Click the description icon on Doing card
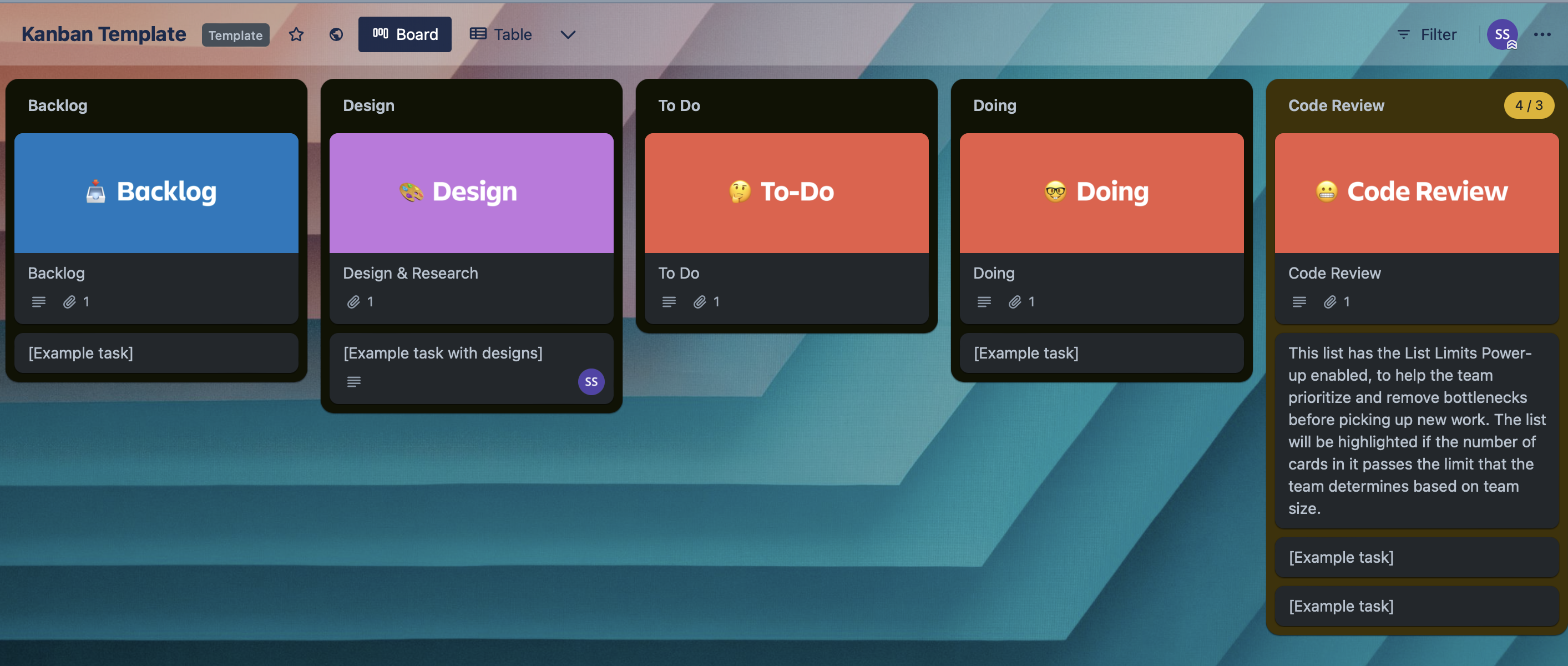 click(x=984, y=302)
